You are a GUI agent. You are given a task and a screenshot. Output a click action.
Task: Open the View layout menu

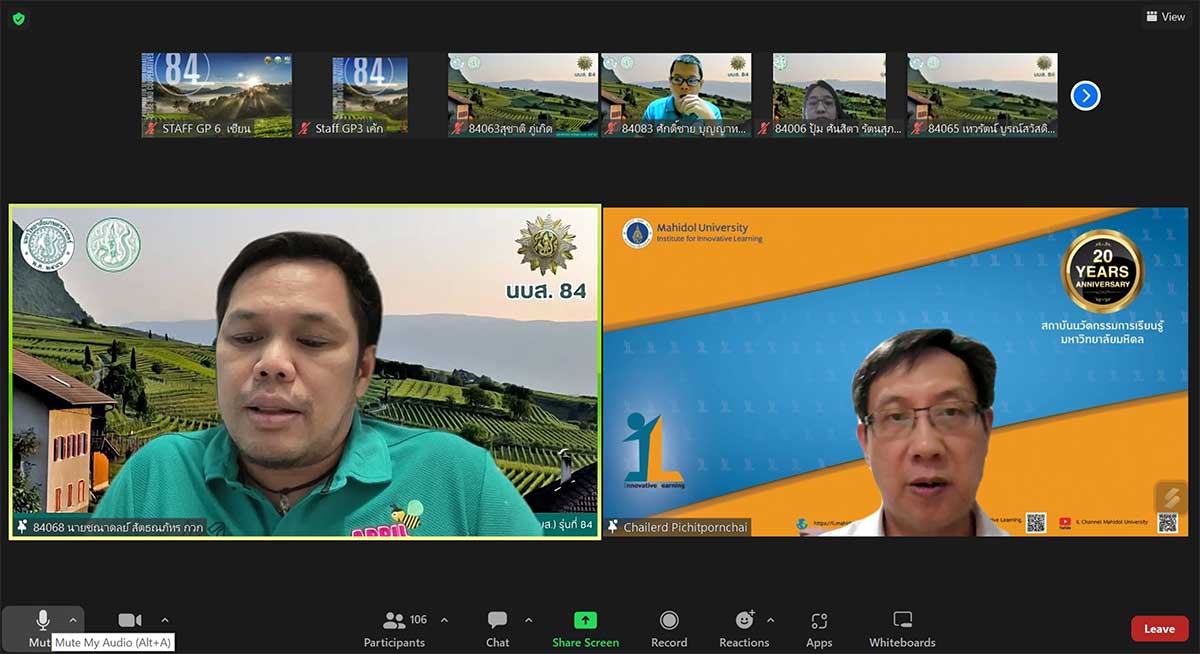pyautogui.click(x=1166, y=17)
